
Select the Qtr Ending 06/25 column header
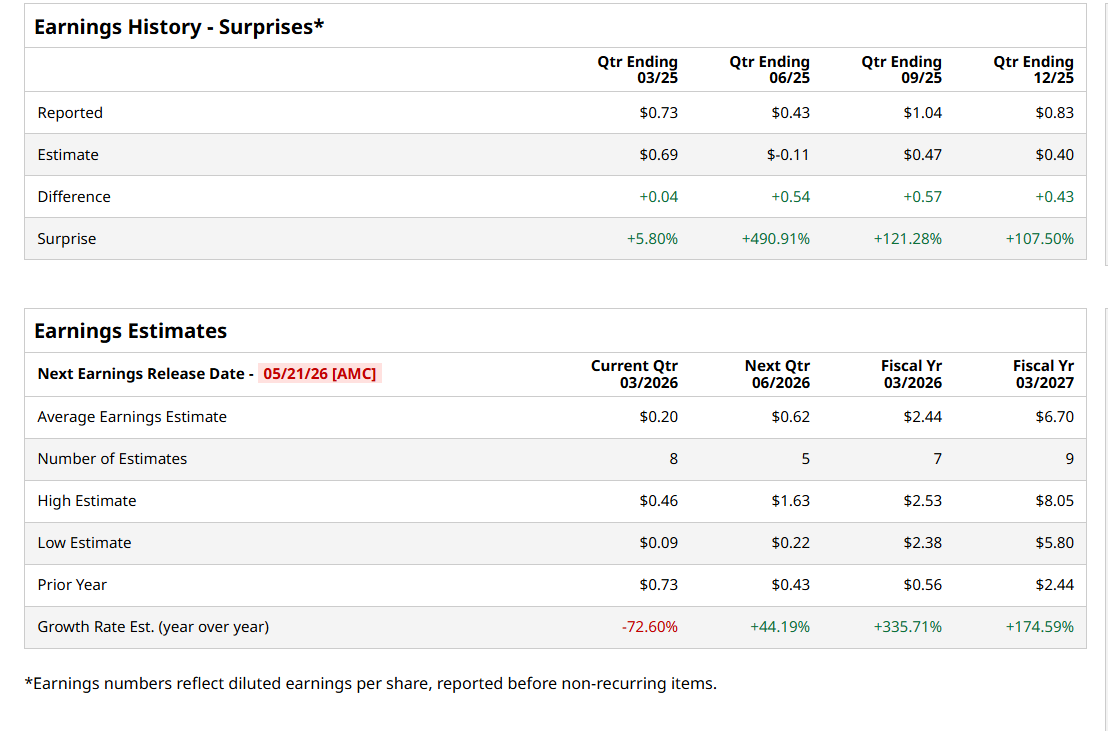[770, 70]
